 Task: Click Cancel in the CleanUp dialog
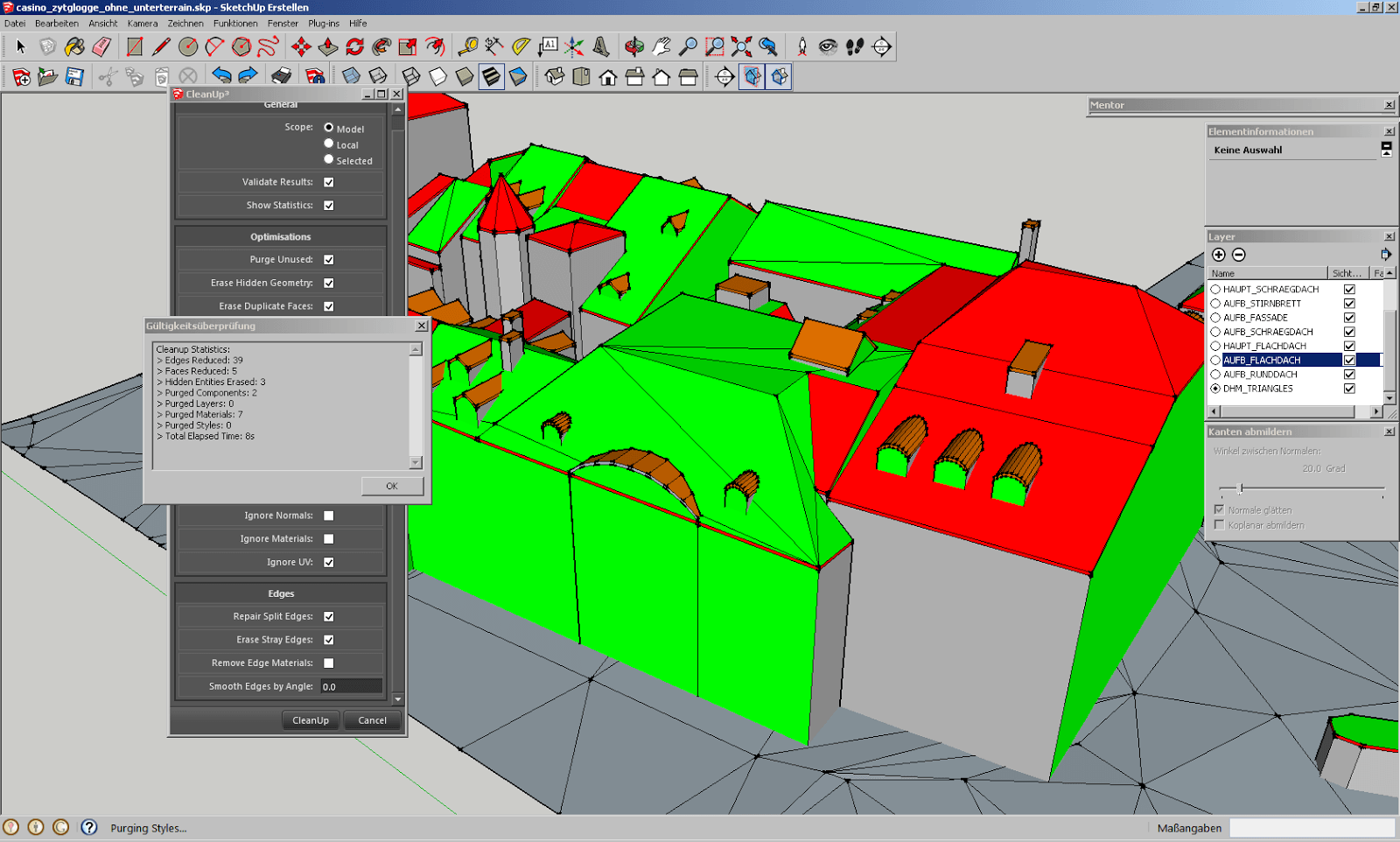click(x=372, y=720)
